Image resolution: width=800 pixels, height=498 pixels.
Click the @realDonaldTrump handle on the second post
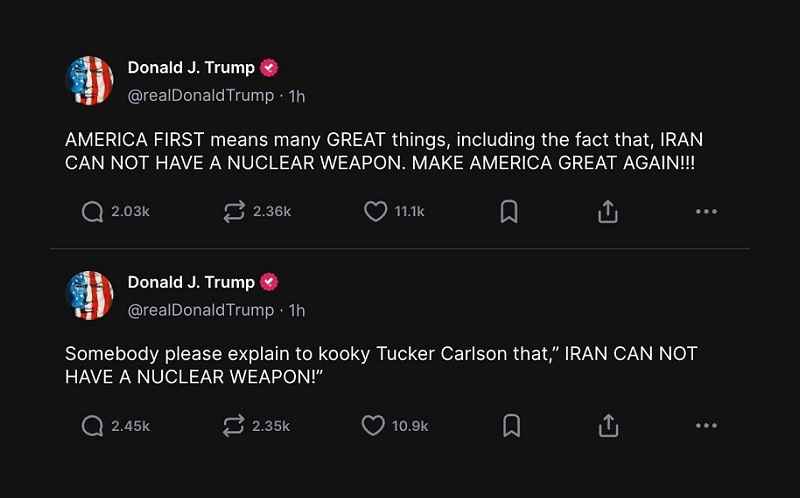pos(201,310)
